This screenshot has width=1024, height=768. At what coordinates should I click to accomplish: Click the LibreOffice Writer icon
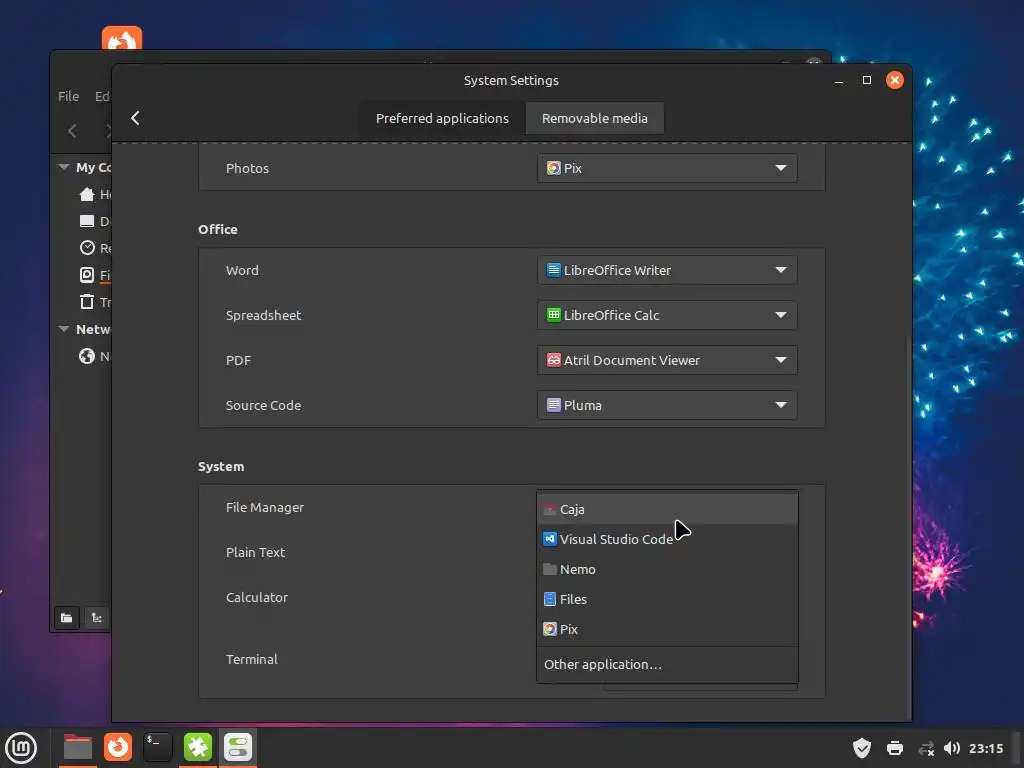[553, 270]
